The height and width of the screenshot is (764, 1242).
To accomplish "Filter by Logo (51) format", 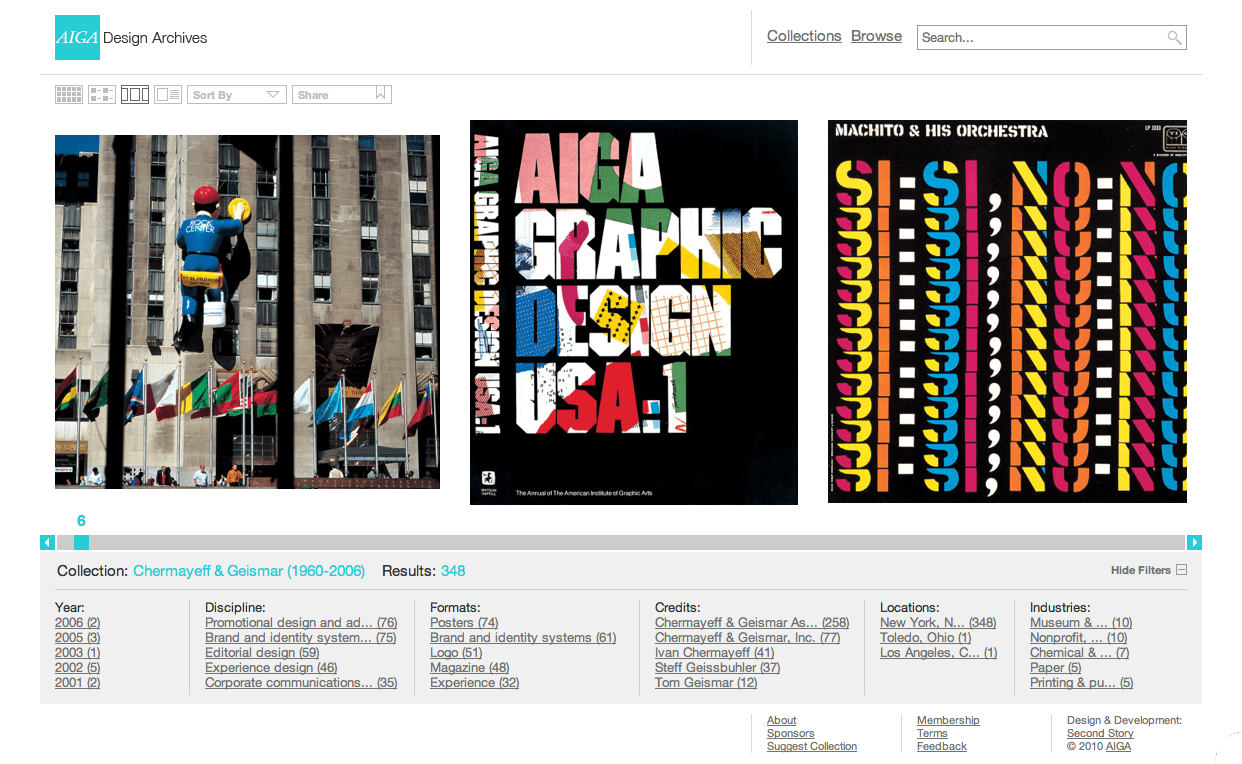I will tap(456, 653).
